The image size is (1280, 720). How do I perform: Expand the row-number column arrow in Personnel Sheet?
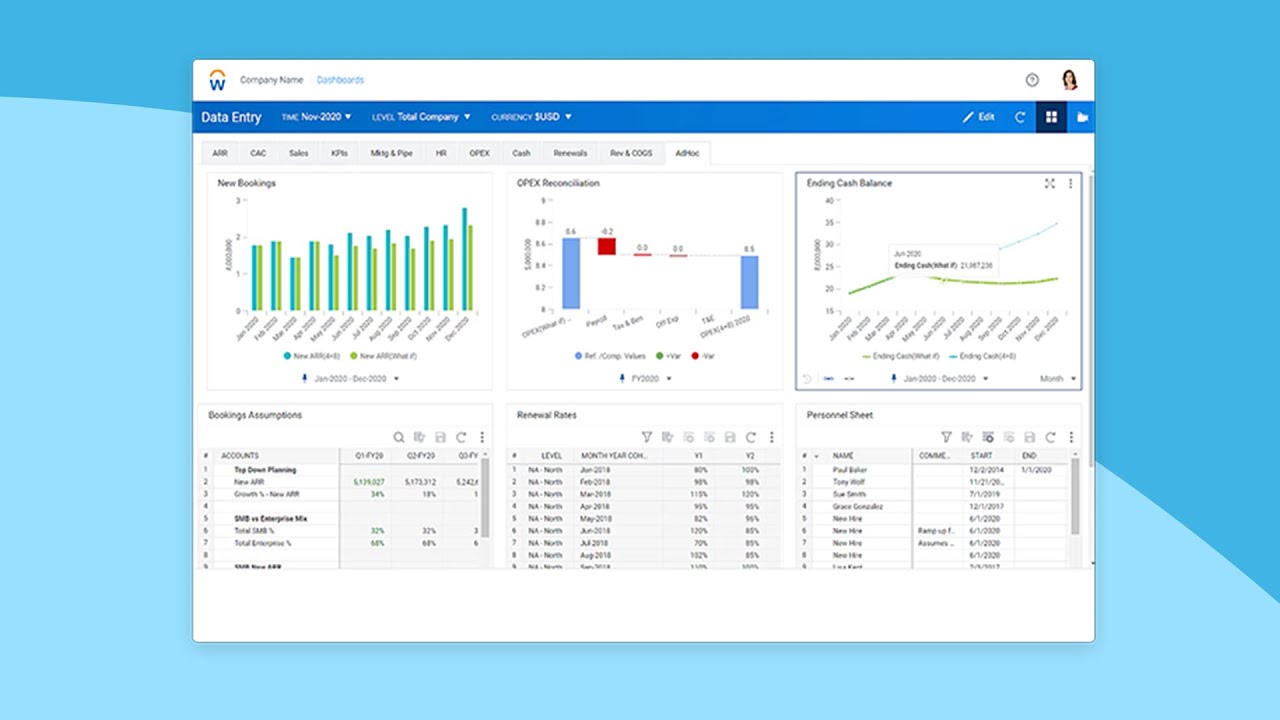point(816,456)
